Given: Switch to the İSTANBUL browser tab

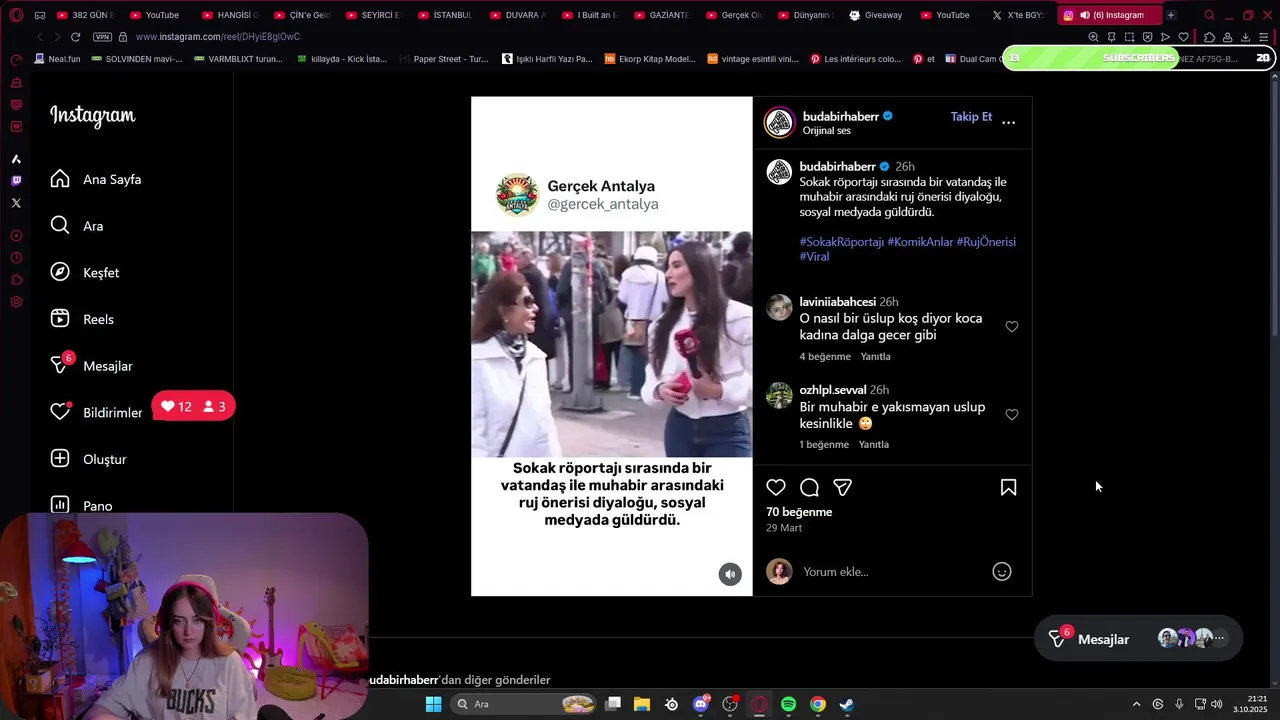Looking at the screenshot, I should (x=445, y=15).
